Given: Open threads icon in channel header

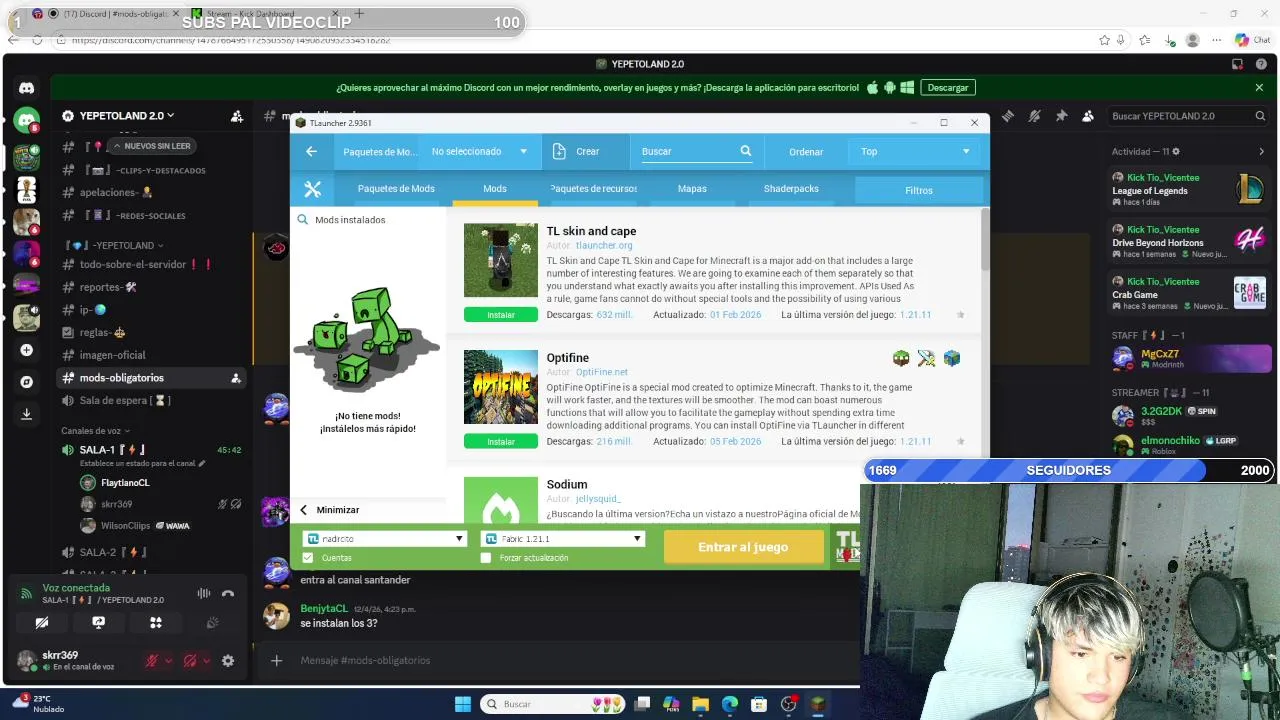Looking at the screenshot, I should pyautogui.click(x=1007, y=116).
